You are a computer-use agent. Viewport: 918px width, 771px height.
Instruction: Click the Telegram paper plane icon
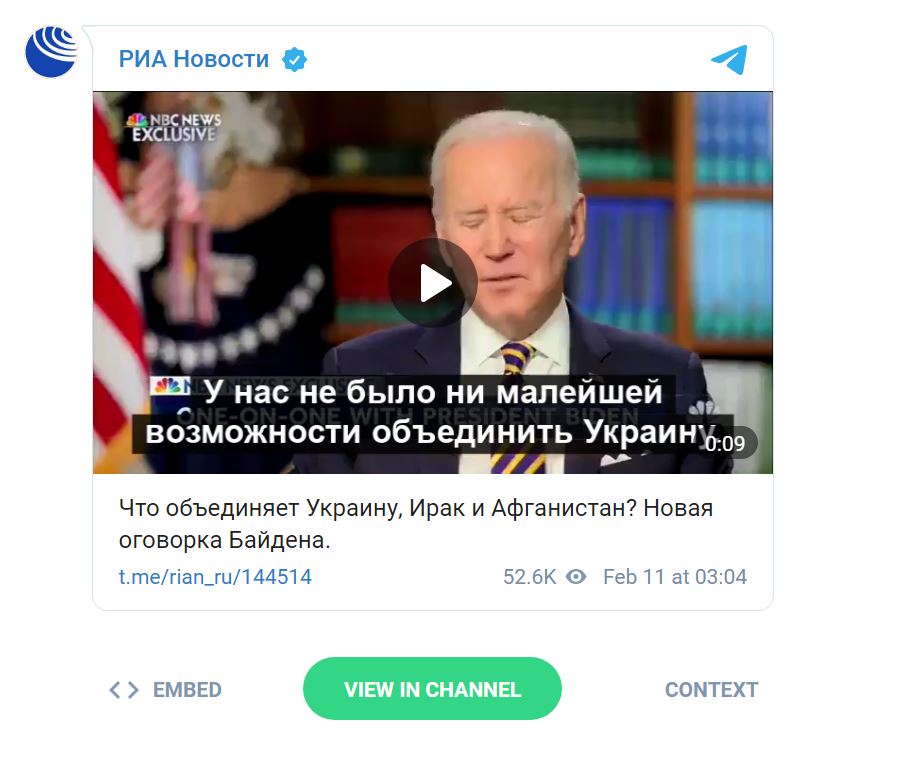(729, 59)
